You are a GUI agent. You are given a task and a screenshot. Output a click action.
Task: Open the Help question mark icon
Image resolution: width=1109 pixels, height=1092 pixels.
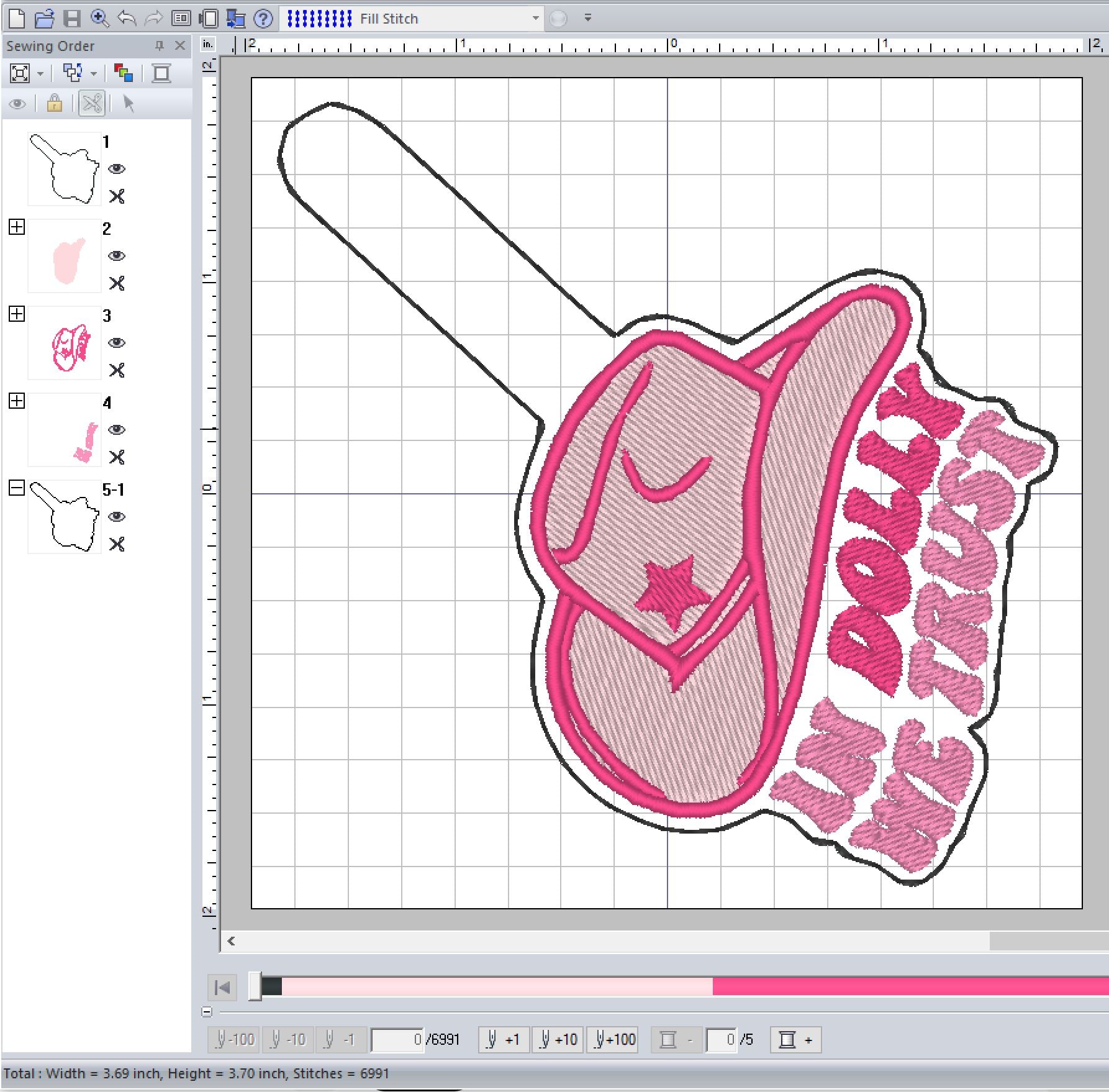pyautogui.click(x=263, y=19)
